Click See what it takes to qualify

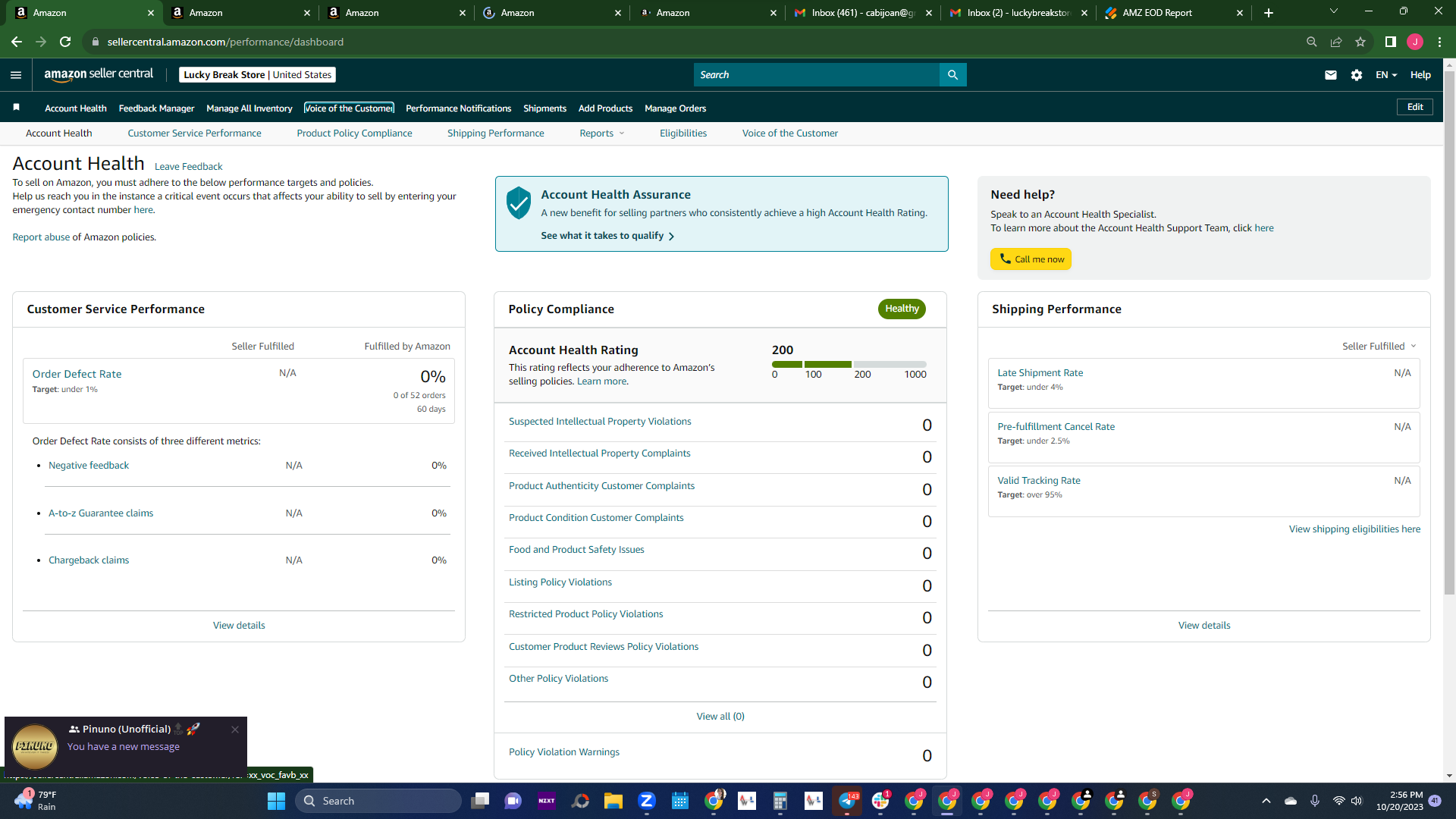(607, 236)
